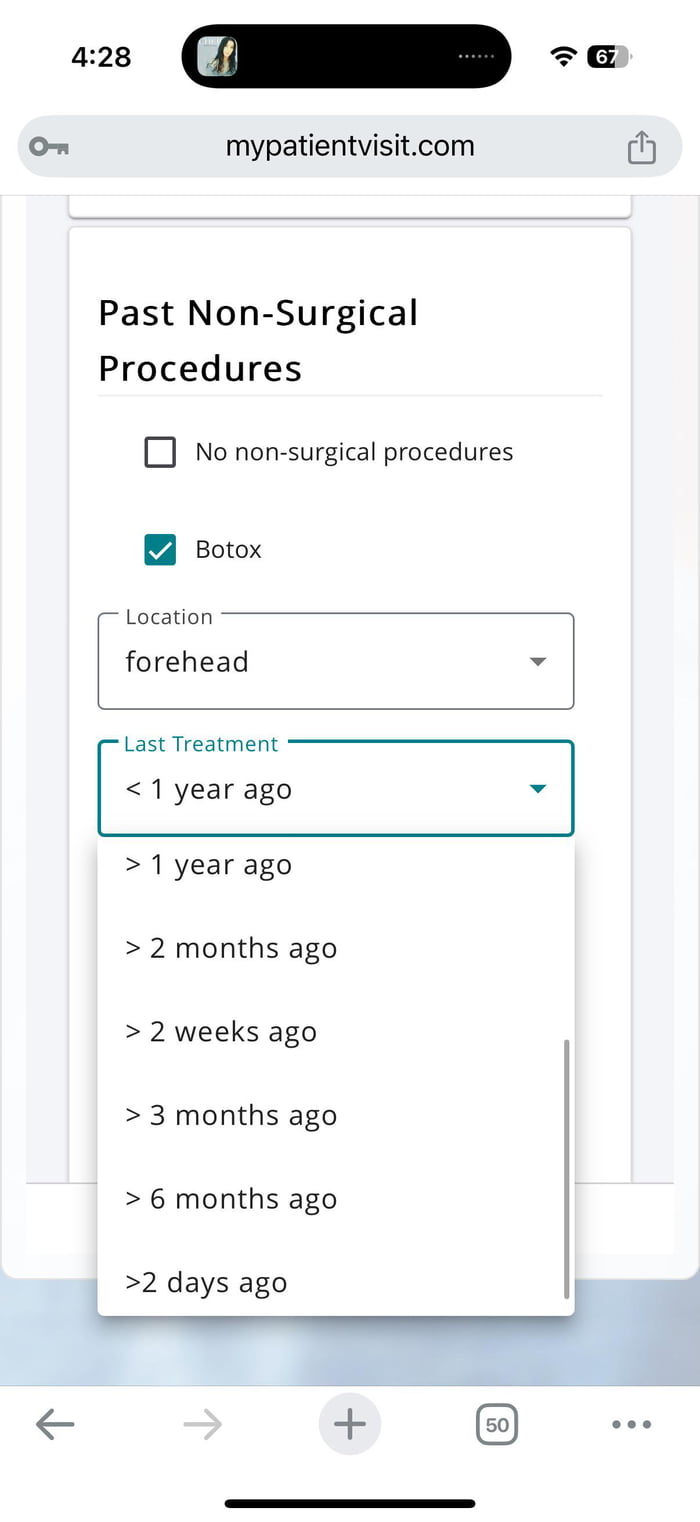Open the browser more-options ellipsis icon
This screenshot has height=1522, width=700.
point(632,1423)
